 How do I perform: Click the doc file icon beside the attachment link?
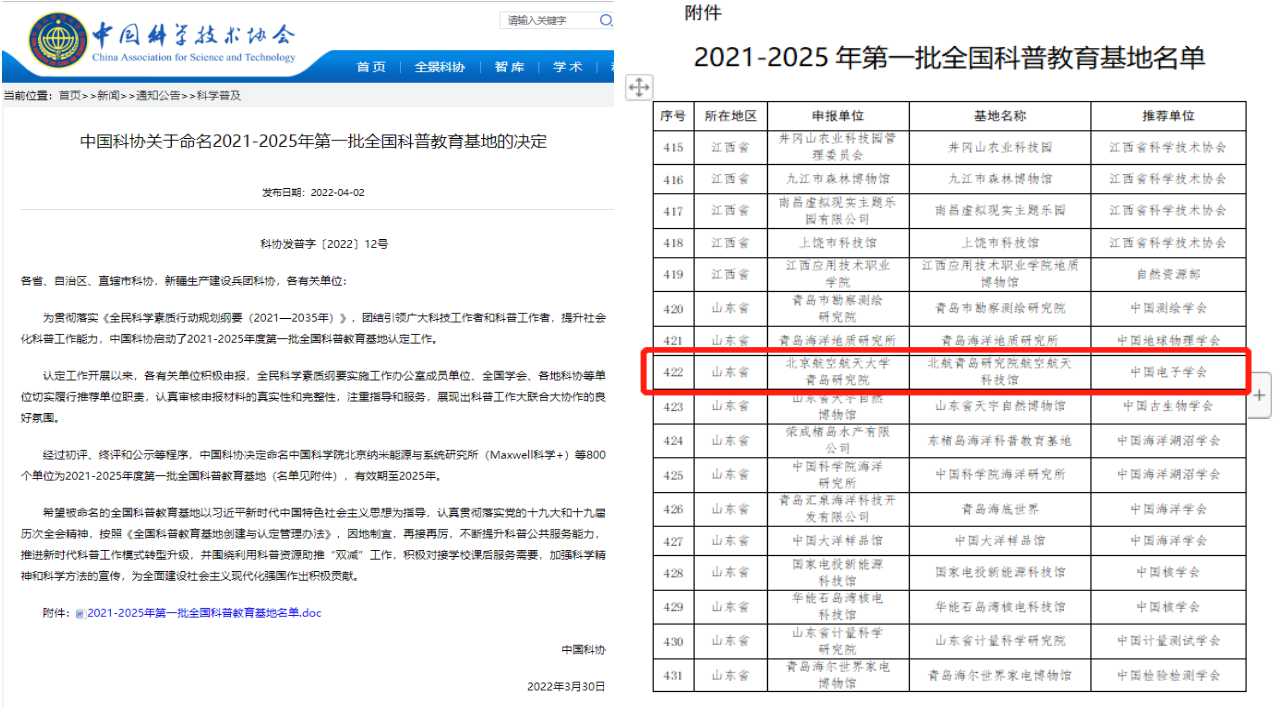(80, 613)
